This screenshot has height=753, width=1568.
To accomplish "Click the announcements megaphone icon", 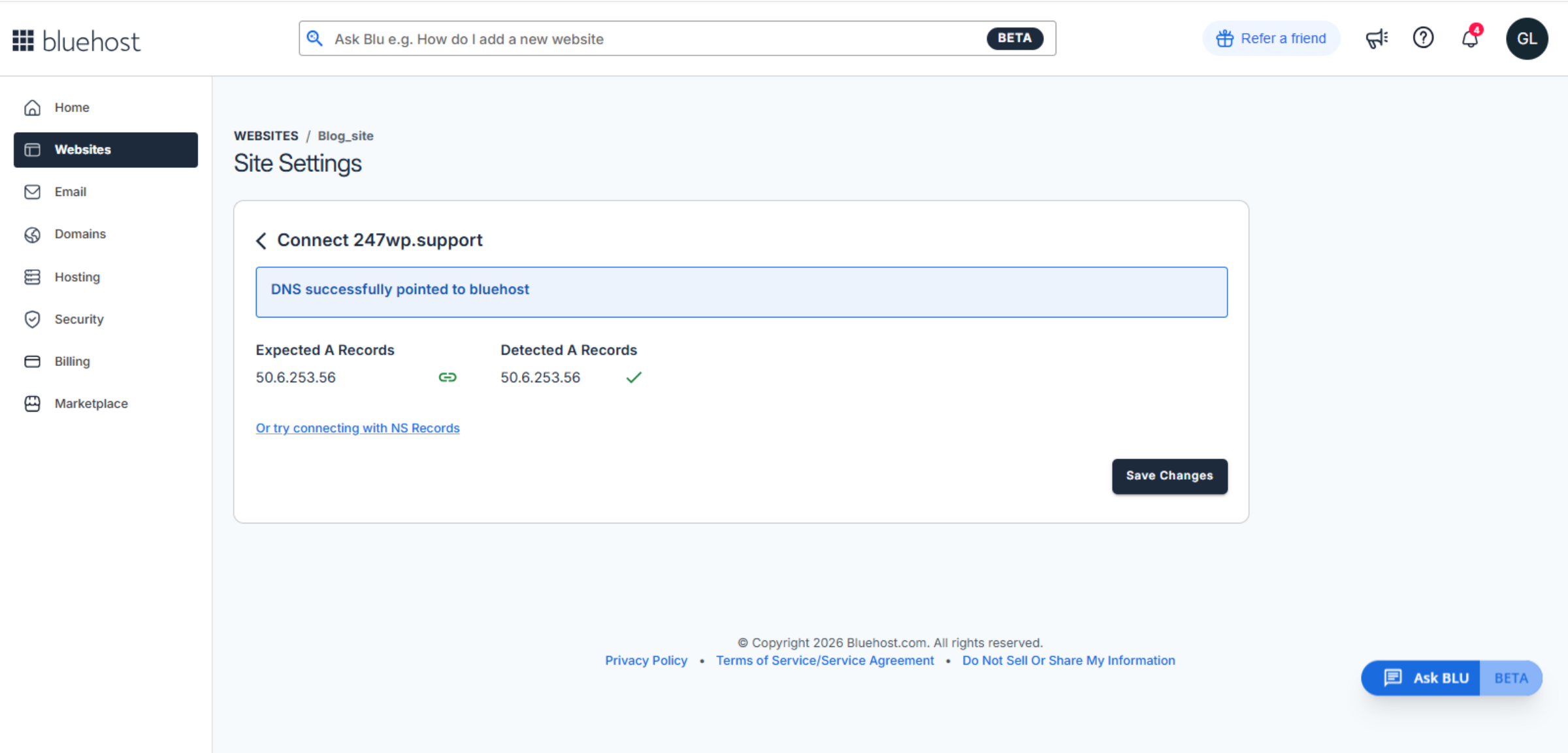I will (x=1377, y=38).
